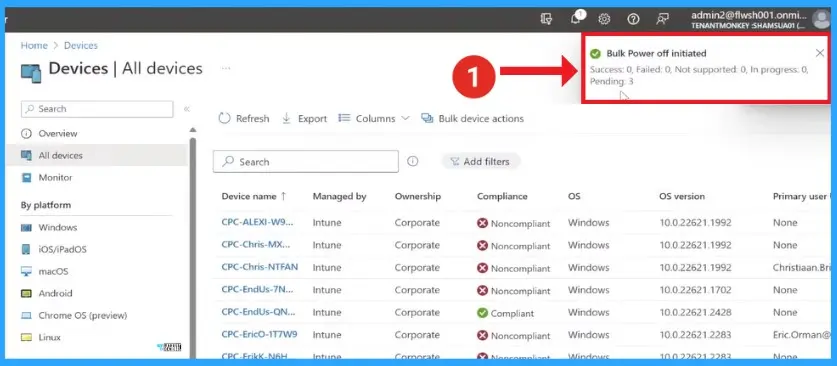Collapse the sidebar with double chevron
This screenshot has height=366, width=837.
pos(187,109)
